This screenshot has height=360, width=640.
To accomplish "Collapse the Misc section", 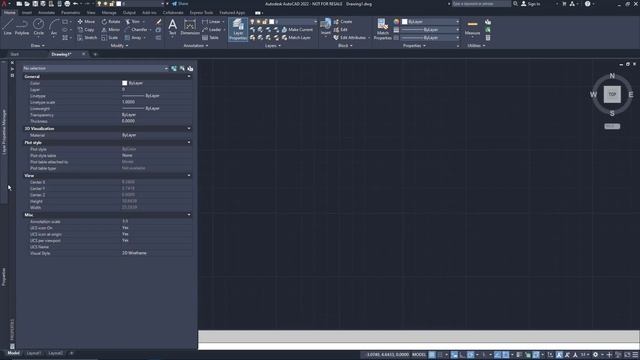I will click(x=189, y=215).
